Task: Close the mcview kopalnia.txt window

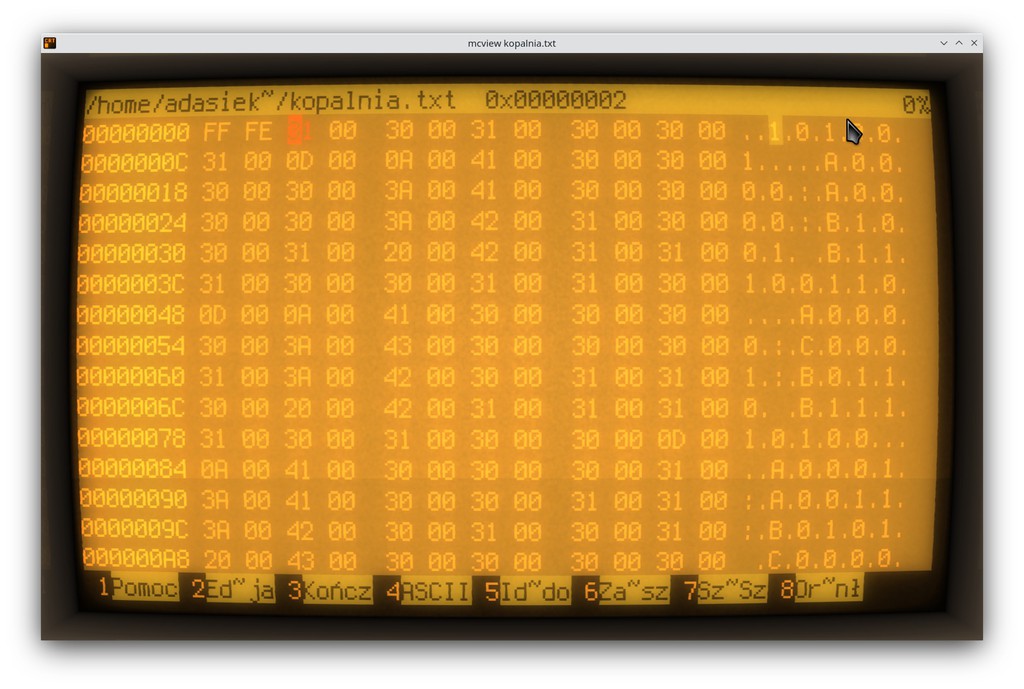Action: click(974, 43)
